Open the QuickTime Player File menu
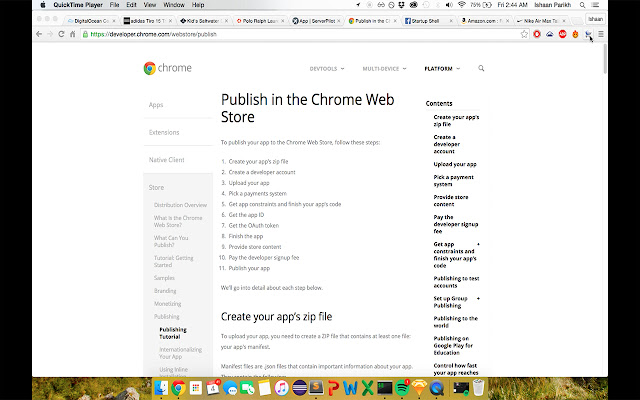 tap(114, 5)
